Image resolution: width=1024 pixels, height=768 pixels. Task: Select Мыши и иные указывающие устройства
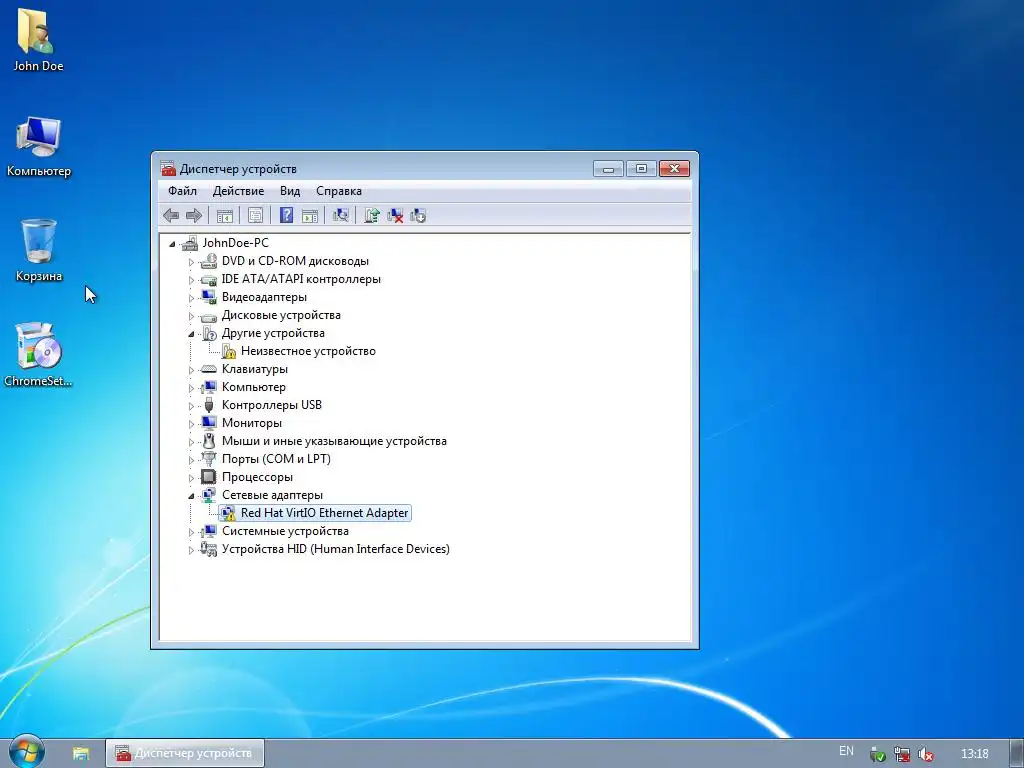[334, 441]
